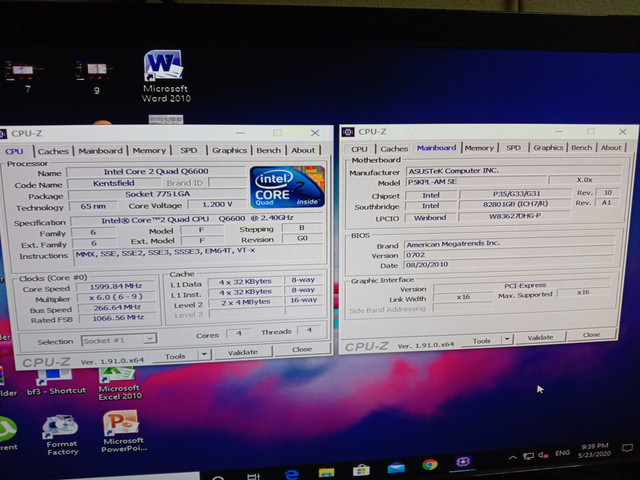
Task: Open the Socket #1 selection dropdown
Action: coord(119,340)
